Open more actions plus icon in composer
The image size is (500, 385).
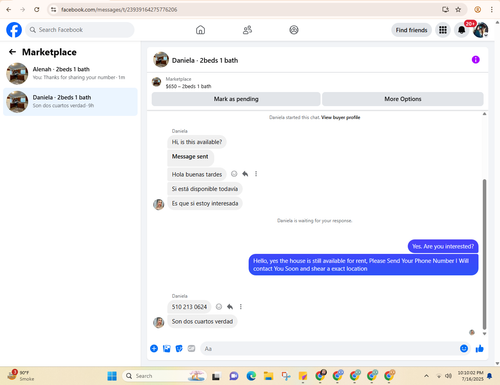154,348
